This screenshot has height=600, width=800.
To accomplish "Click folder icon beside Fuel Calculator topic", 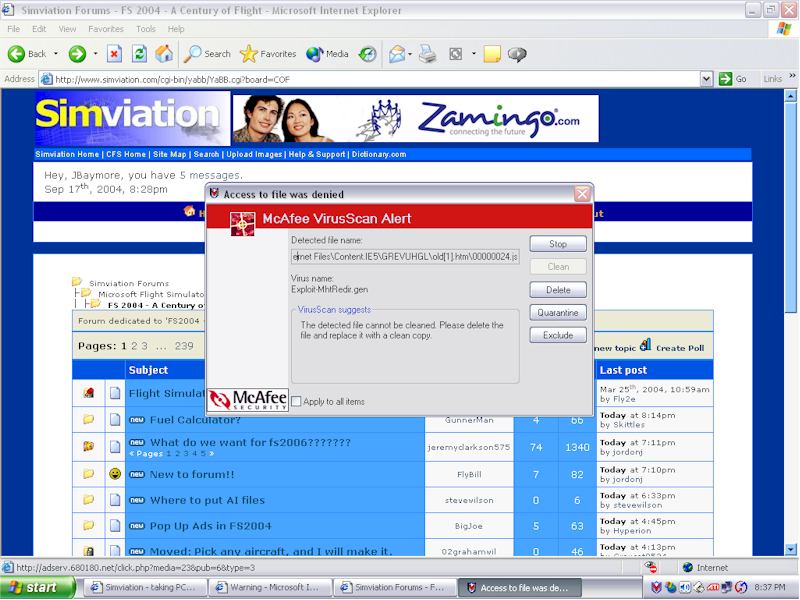I will coord(88,419).
